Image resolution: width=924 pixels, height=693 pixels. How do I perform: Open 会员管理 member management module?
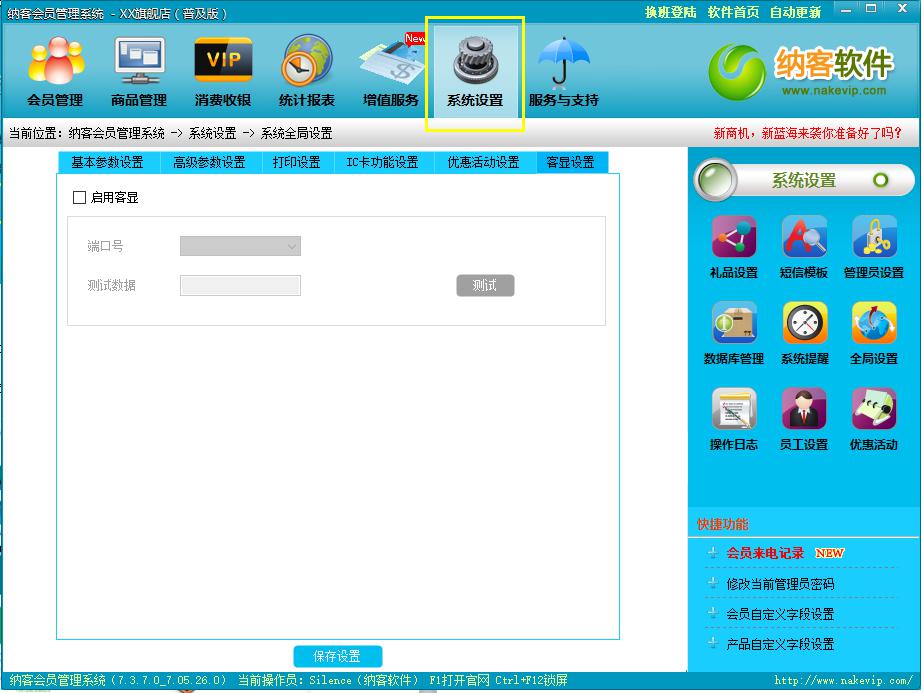coord(55,72)
